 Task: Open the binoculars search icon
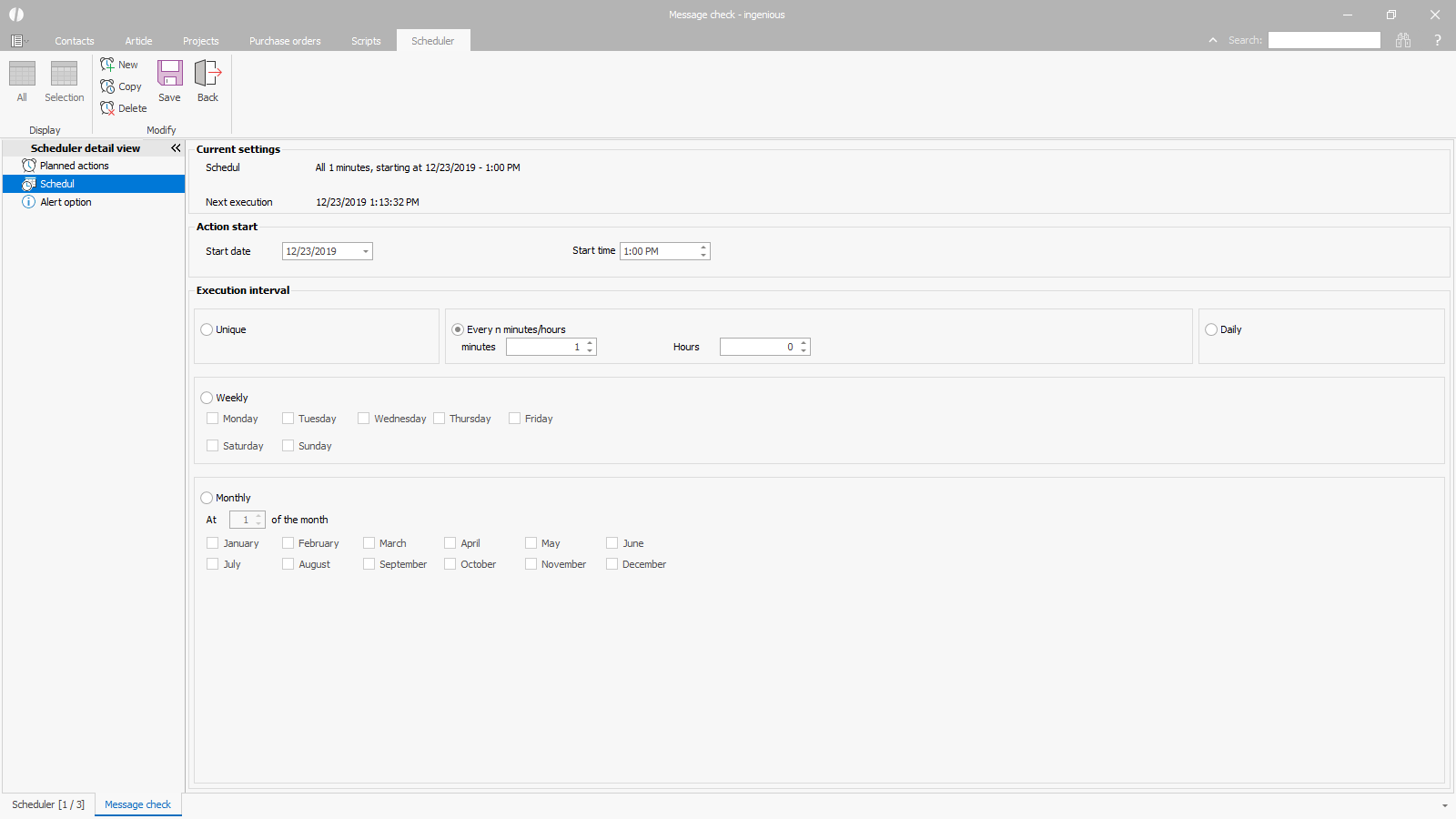click(1403, 40)
